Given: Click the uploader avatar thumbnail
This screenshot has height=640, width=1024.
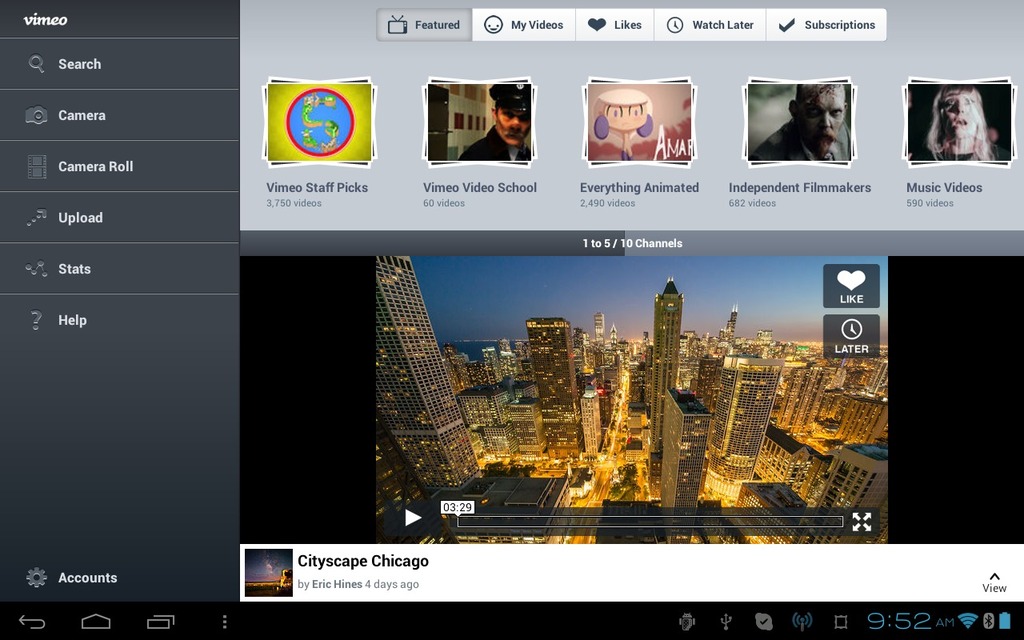Looking at the screenshot, I should pos(268,573).
